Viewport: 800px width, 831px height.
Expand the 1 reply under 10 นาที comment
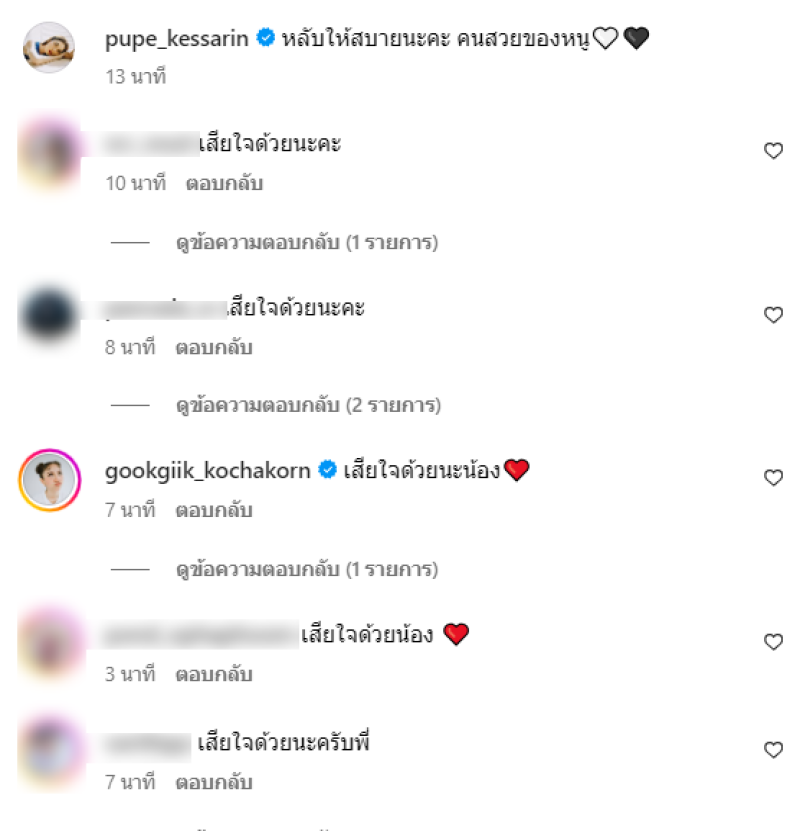tap(307, 243)
